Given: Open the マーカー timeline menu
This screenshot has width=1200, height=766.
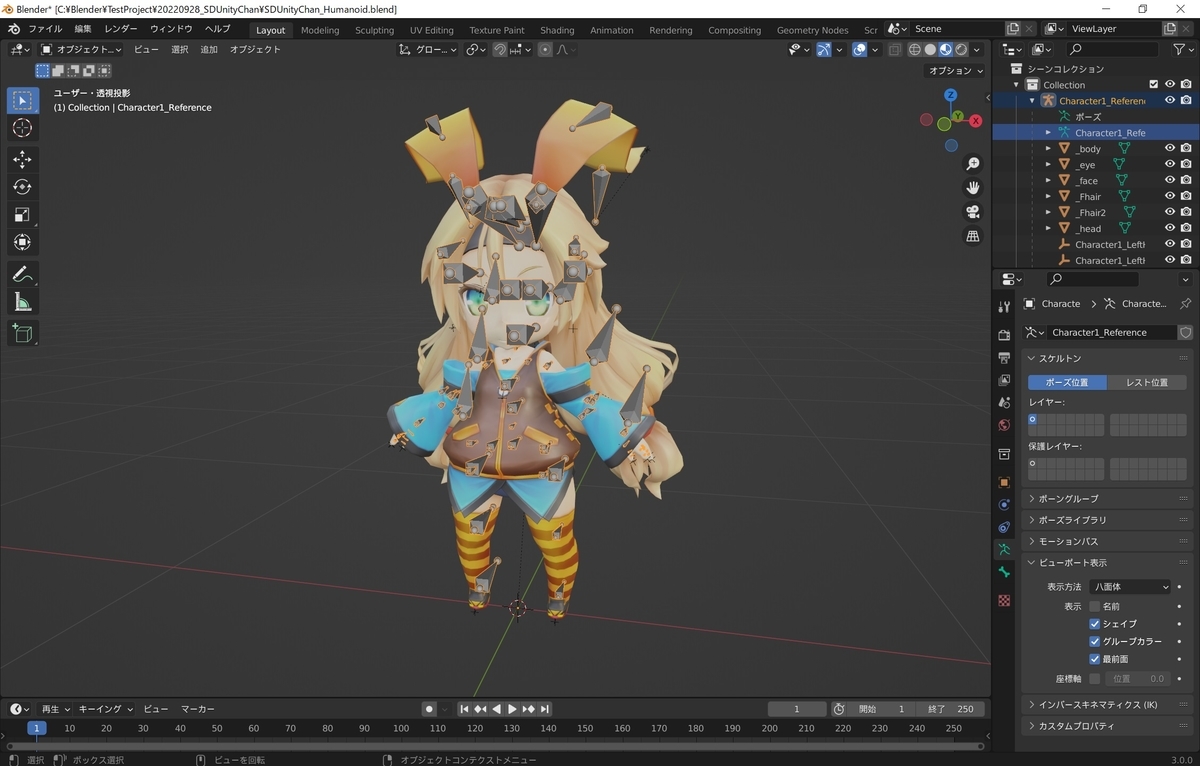Looking at the screenshot, I should tap(198, 709).
